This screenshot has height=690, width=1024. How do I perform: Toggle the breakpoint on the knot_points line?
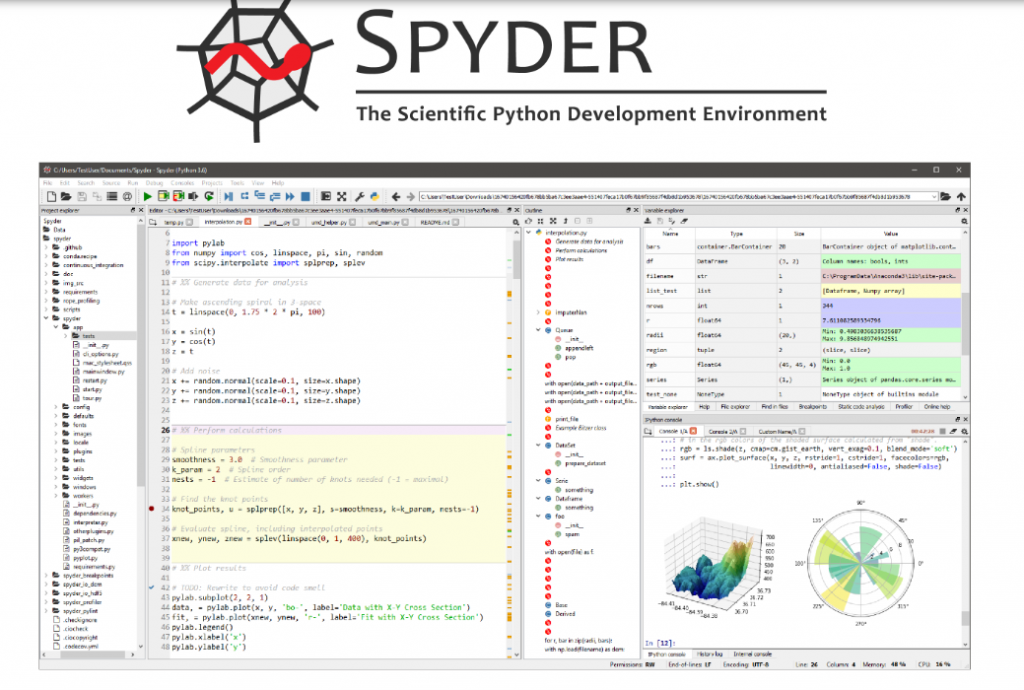click(x=151, y=509)
